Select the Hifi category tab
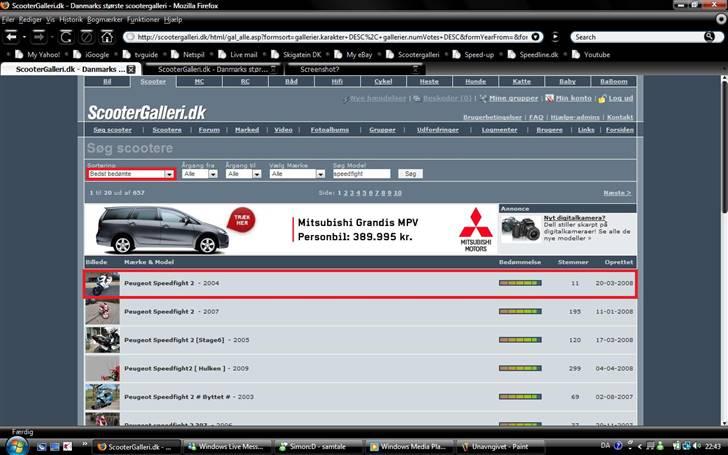The image size is (728, 455). [337, 81]
